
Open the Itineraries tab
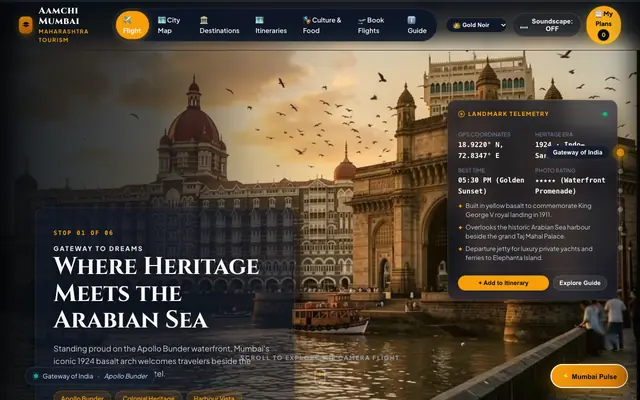click(271, 25)
